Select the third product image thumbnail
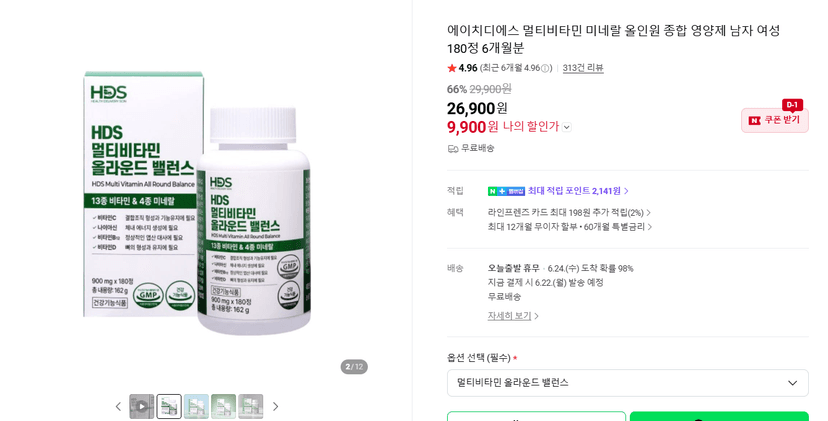 click(x=196, y=406)
